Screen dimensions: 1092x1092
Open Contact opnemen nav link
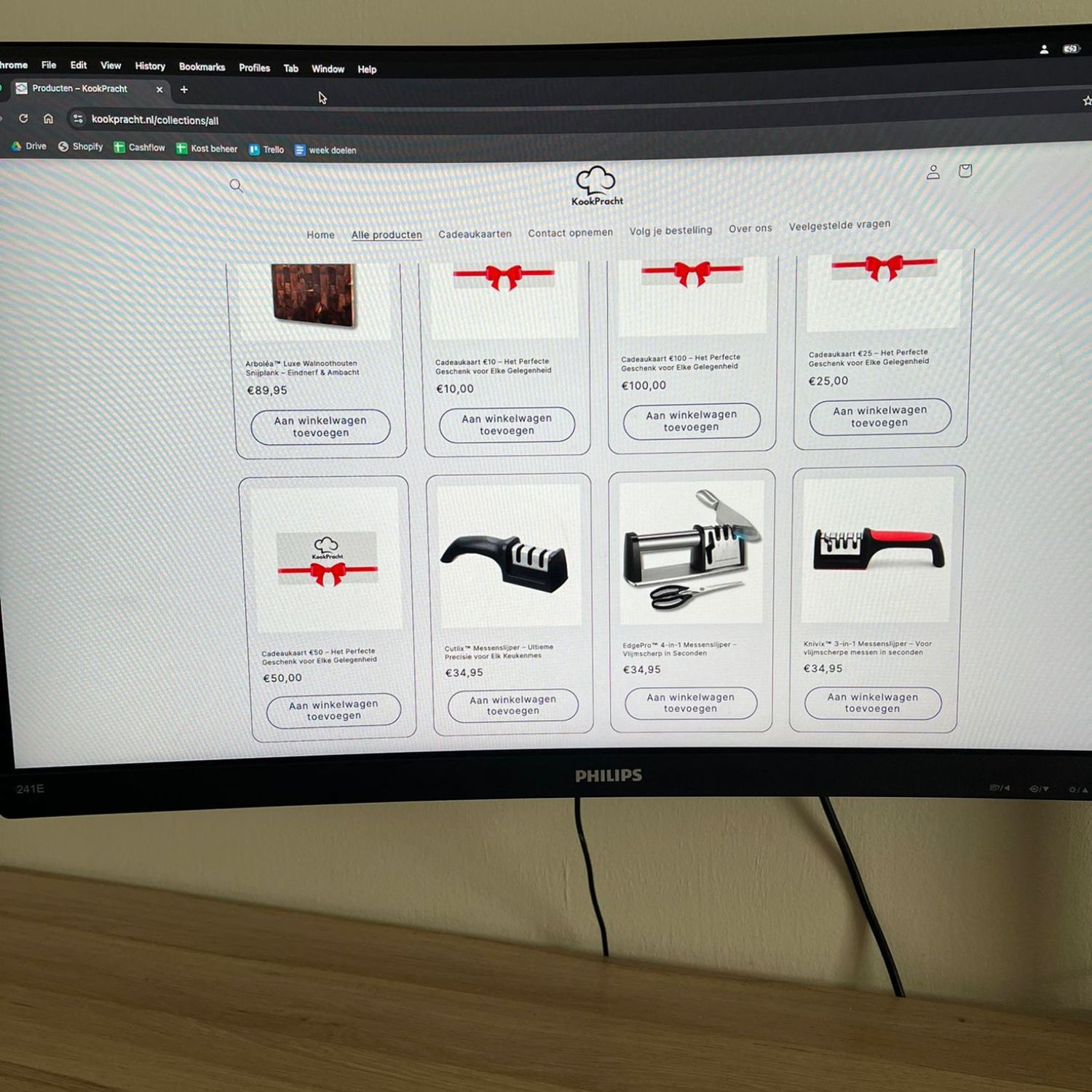[x=570, y=233]
